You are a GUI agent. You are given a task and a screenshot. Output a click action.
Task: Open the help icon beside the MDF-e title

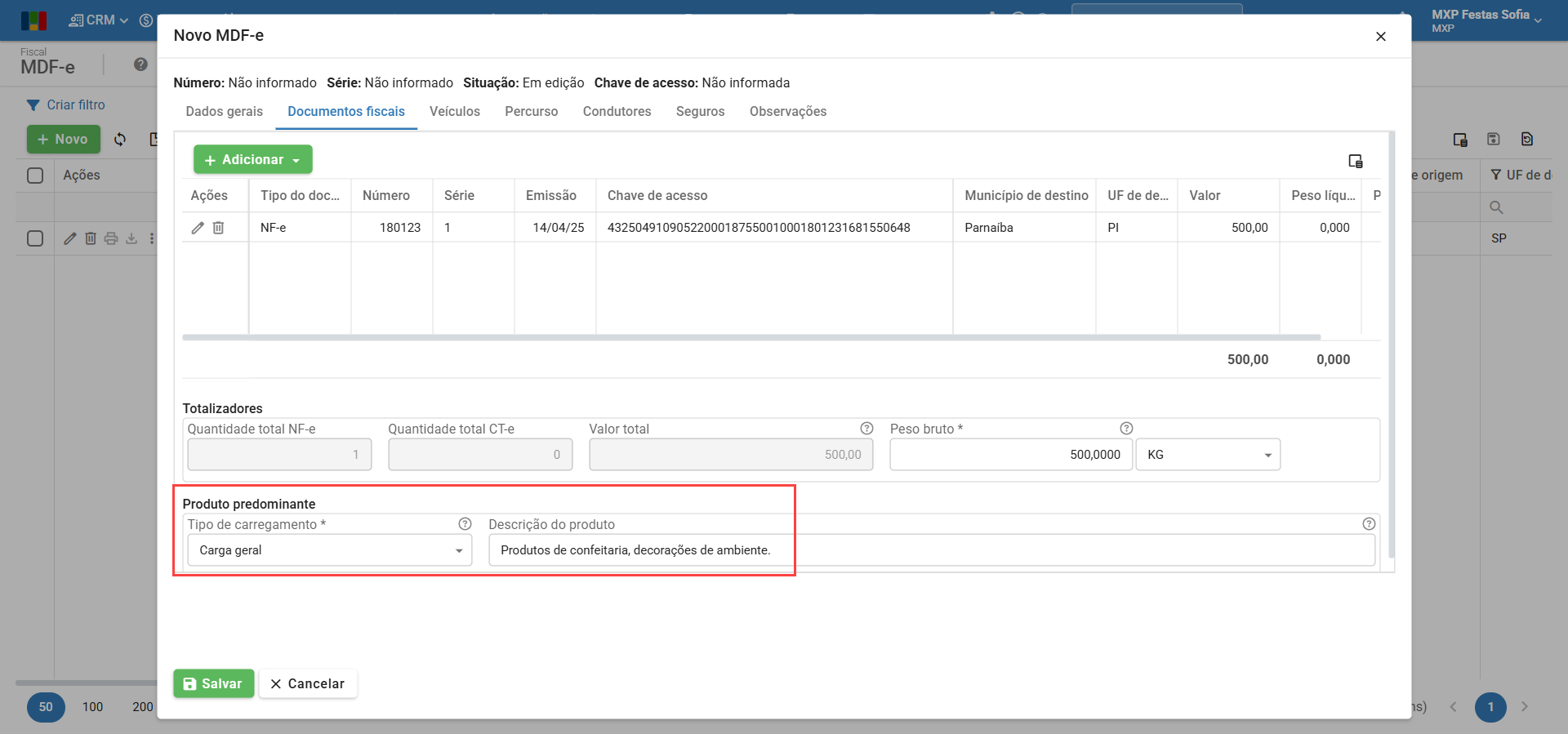click(140, 65)
